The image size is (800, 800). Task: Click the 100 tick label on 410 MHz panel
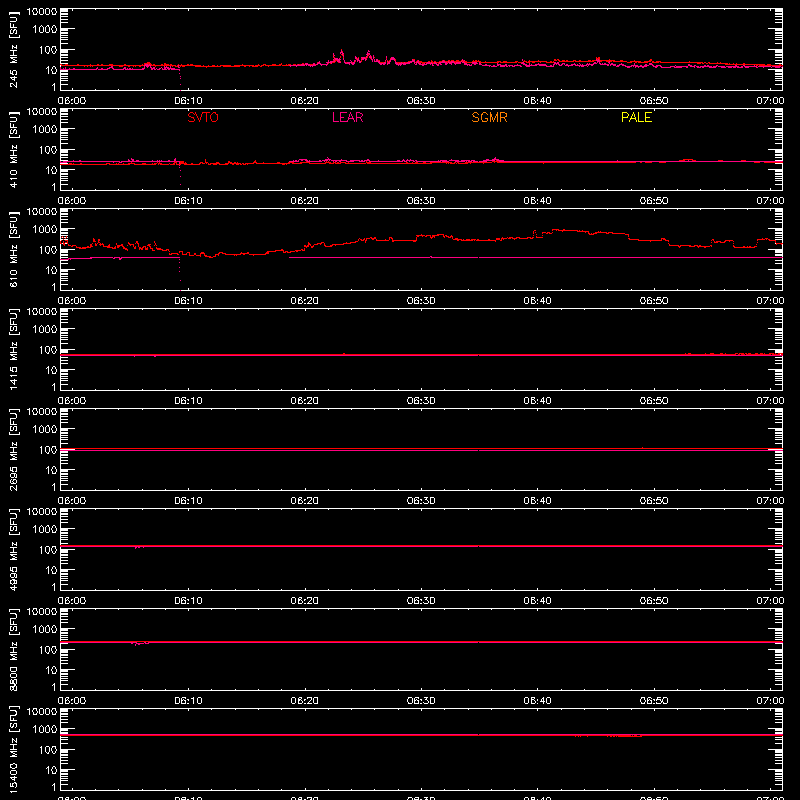point(48,150)
